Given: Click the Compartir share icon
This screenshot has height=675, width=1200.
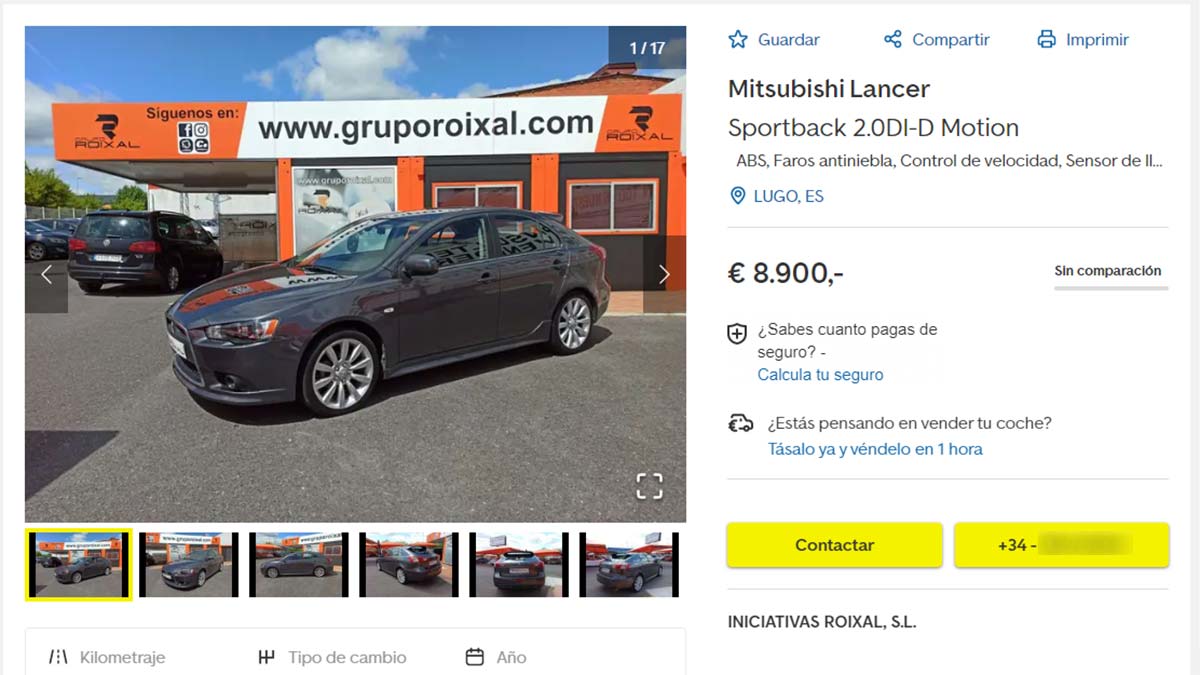Looking at the screenshot, I should coord(893,40).
